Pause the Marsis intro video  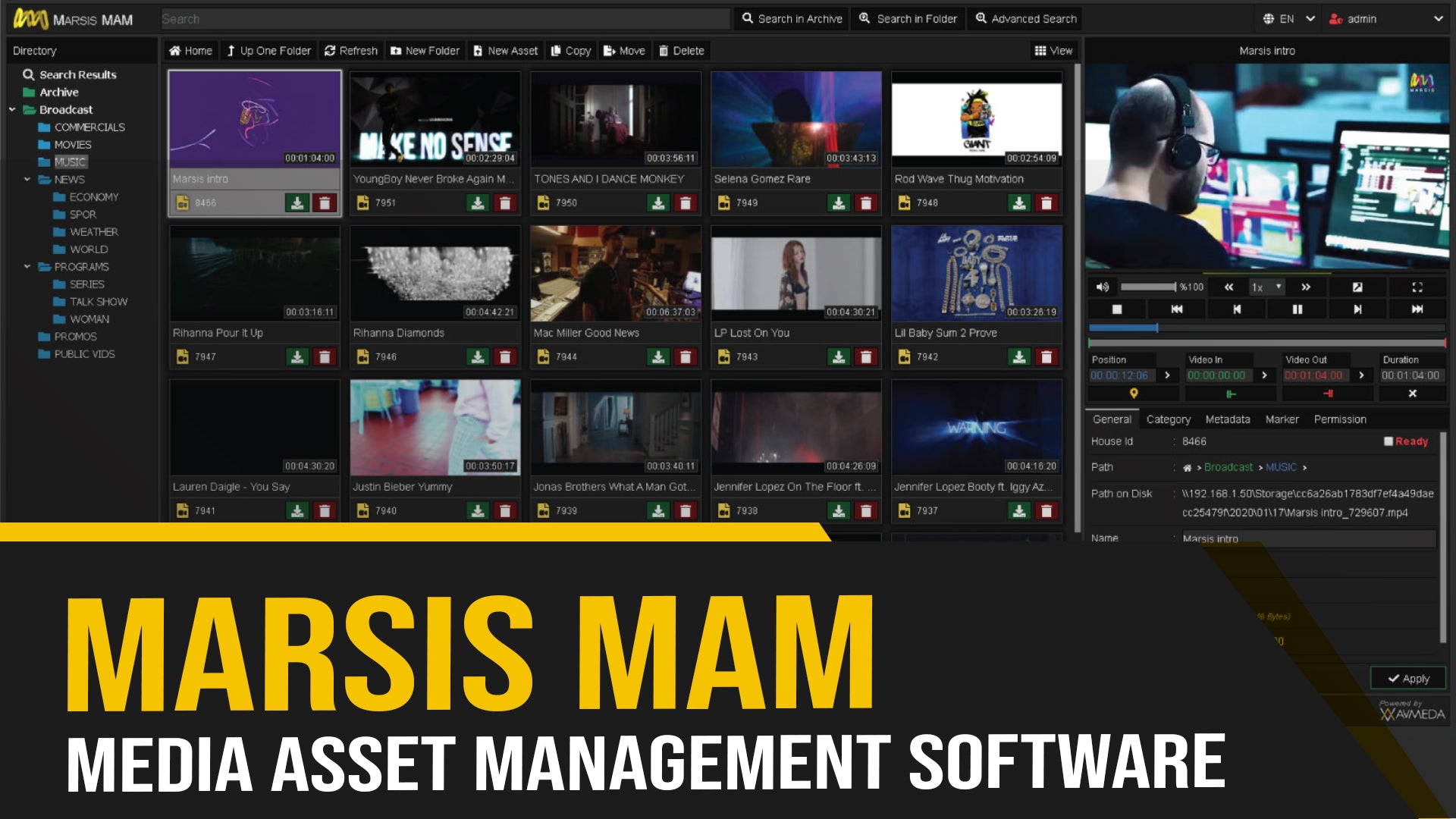pyautogui.click(x=1297, y=309)
